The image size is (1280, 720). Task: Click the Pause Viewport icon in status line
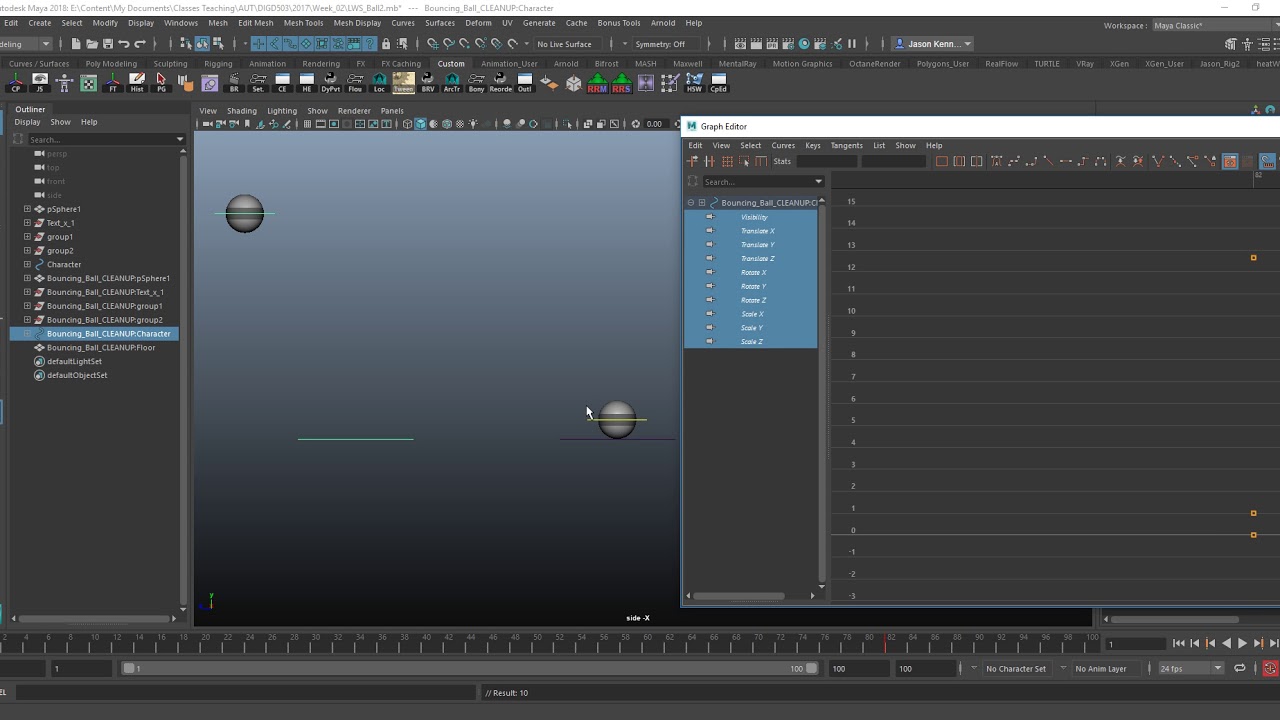click(852, 44)
